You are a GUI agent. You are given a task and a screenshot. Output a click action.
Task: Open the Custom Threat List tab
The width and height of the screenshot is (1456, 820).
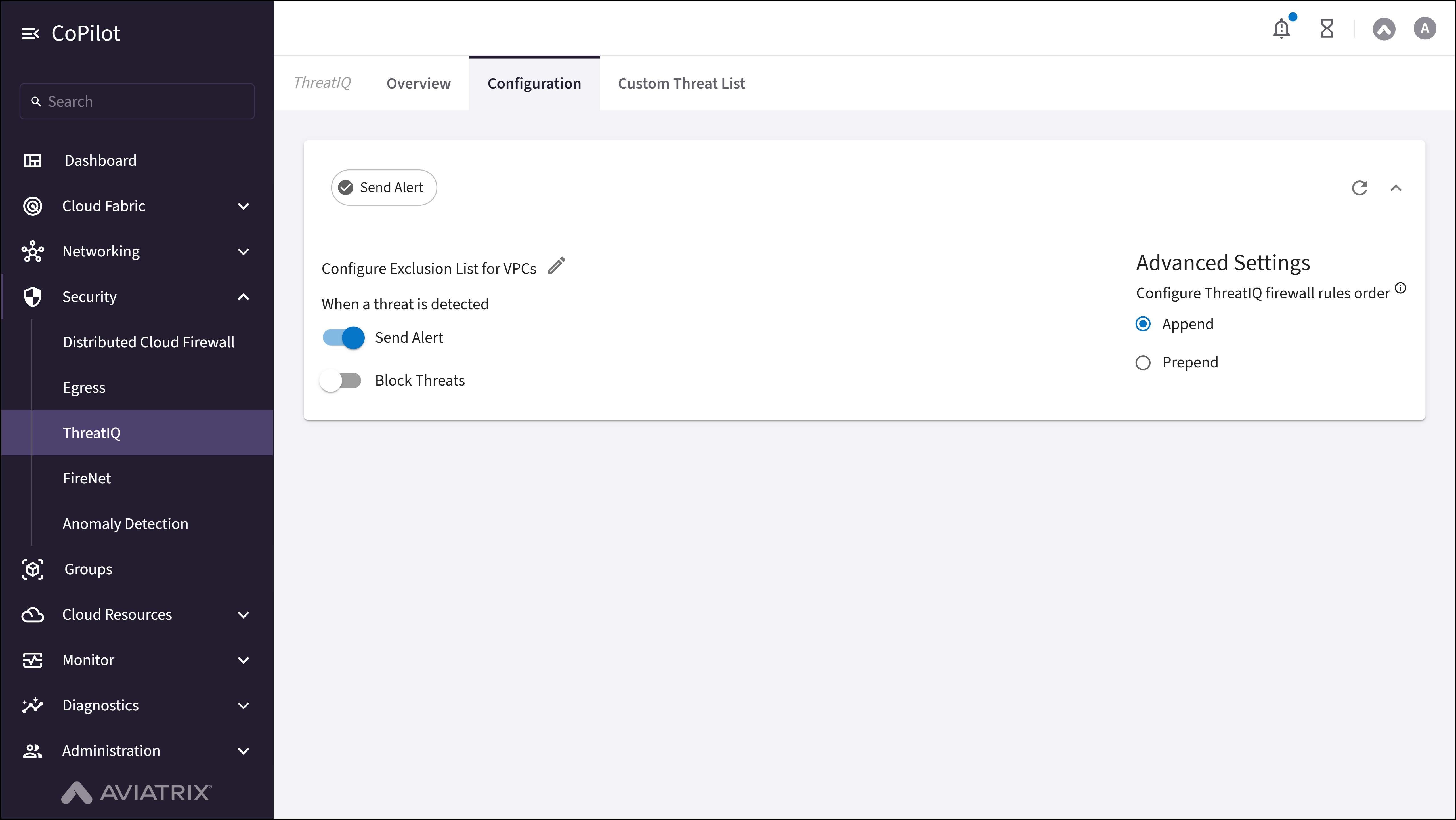(x=681, y=84)
